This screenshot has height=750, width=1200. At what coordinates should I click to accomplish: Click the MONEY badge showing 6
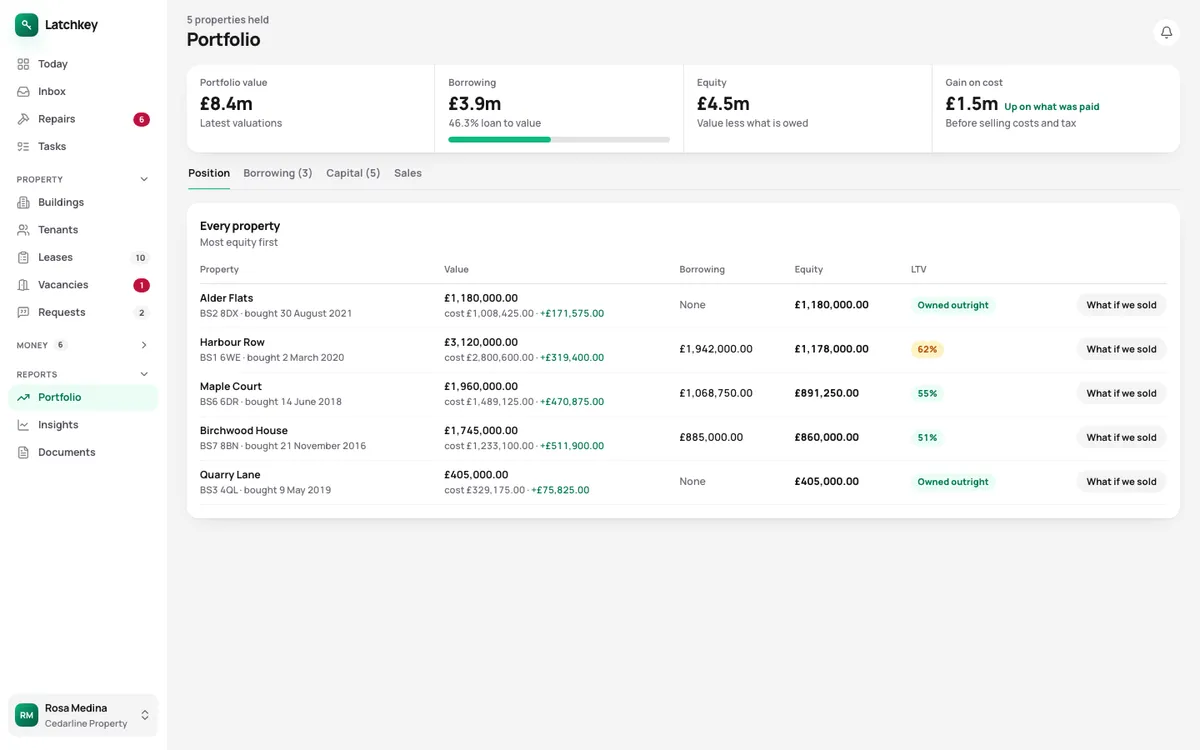pyautogui.click(x=60, y=345)
